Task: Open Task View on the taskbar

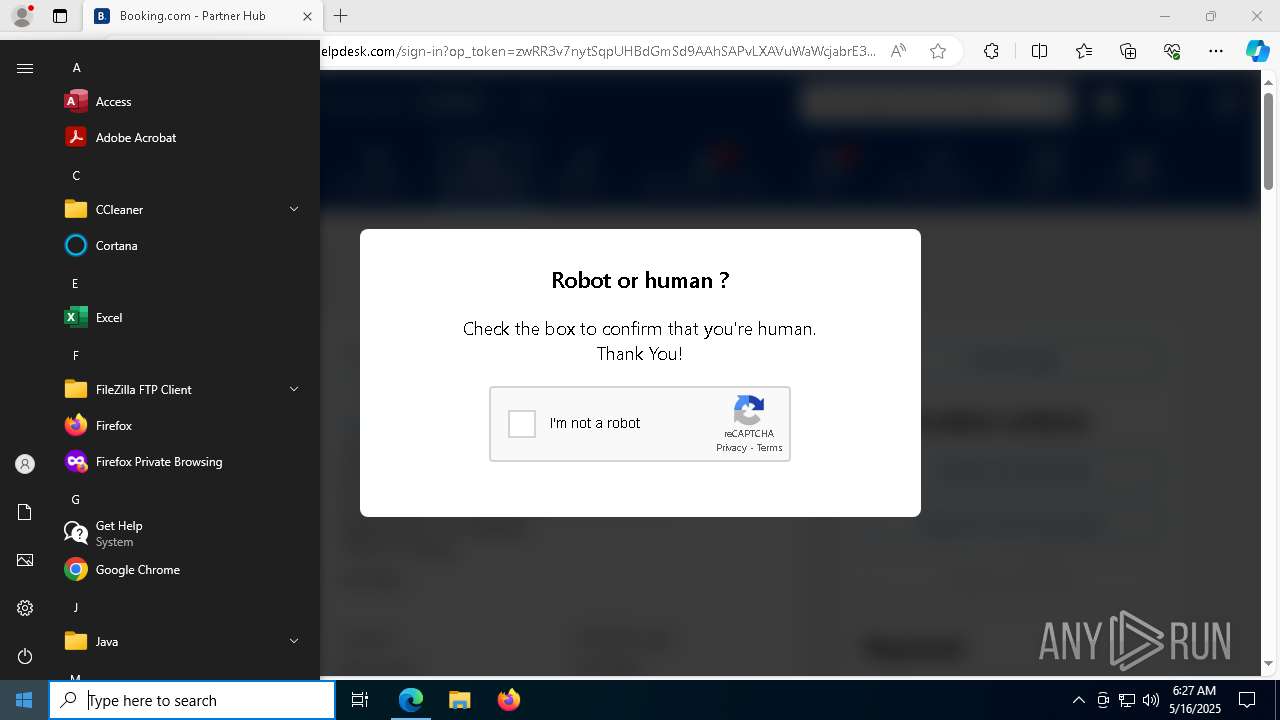Action: click(x=360, y=700)
